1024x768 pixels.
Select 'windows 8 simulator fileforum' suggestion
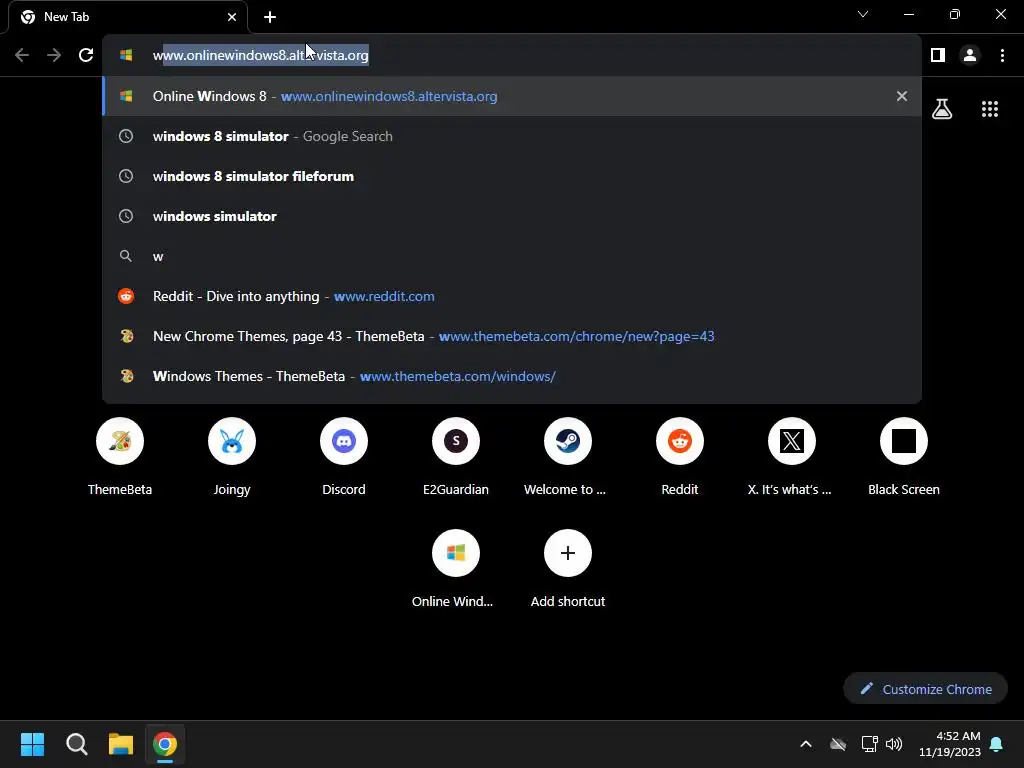point(512,176)
